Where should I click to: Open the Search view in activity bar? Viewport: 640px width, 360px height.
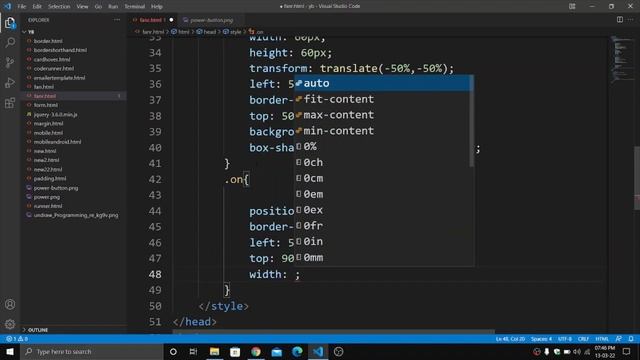coord(10,42)
